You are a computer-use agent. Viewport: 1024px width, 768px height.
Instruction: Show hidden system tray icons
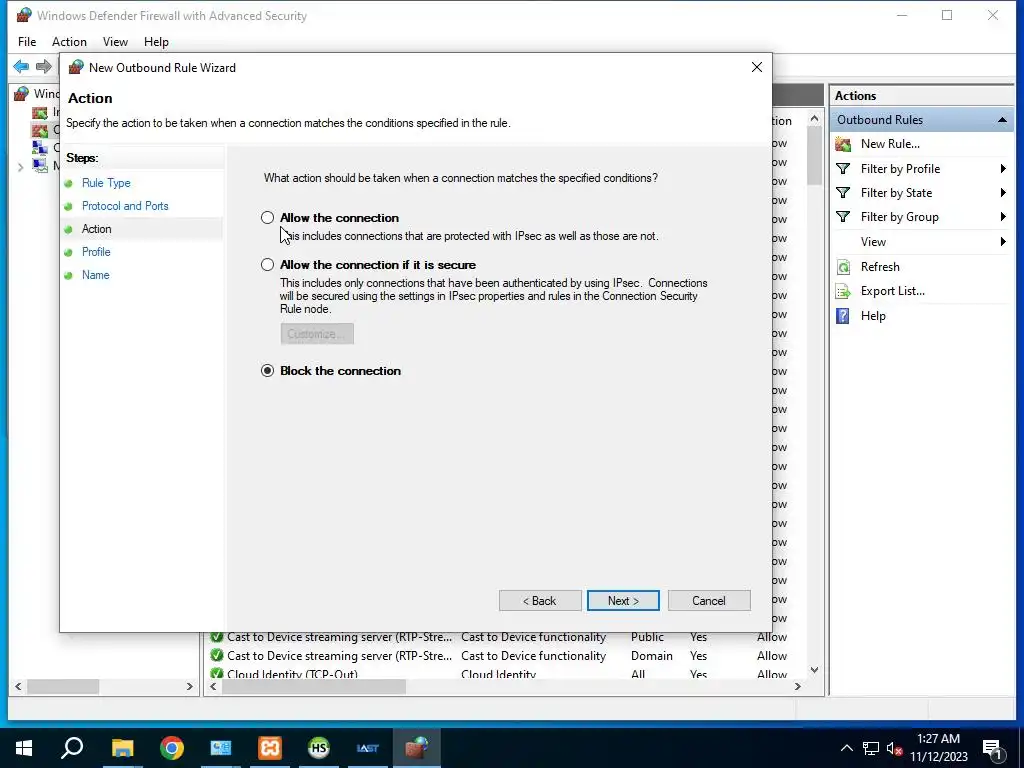846,748
